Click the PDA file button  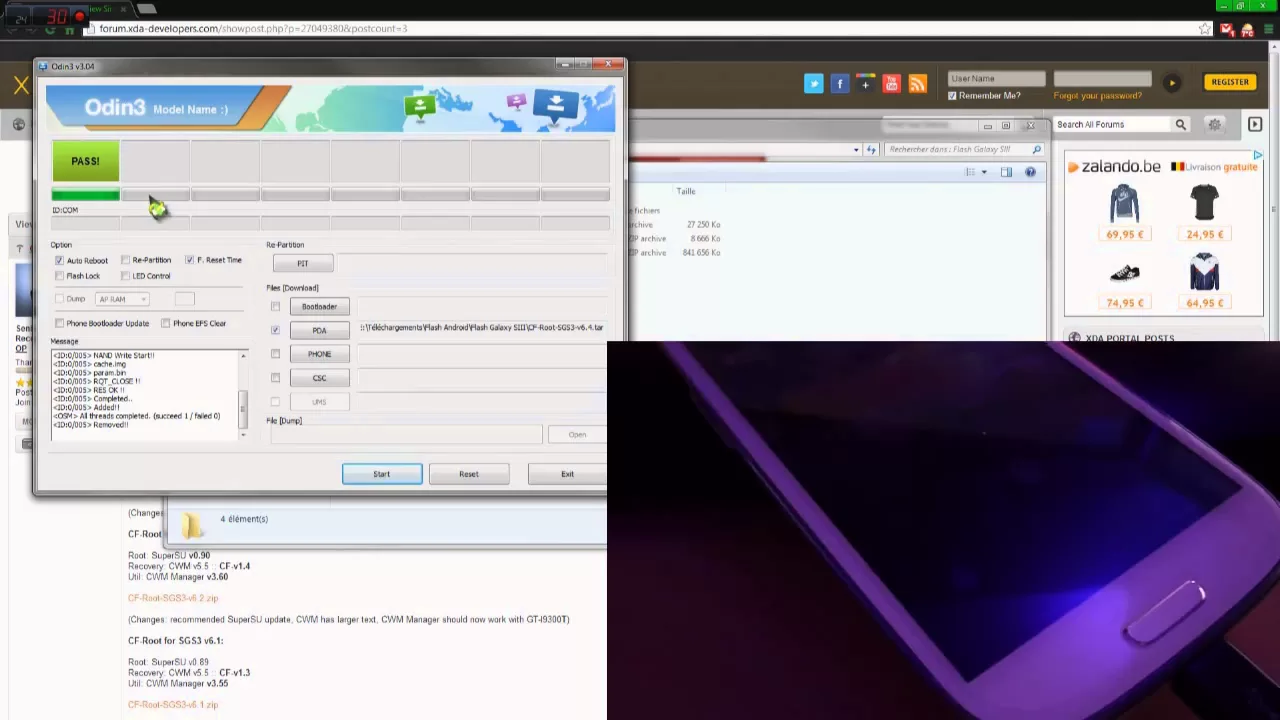pos(319,330)
